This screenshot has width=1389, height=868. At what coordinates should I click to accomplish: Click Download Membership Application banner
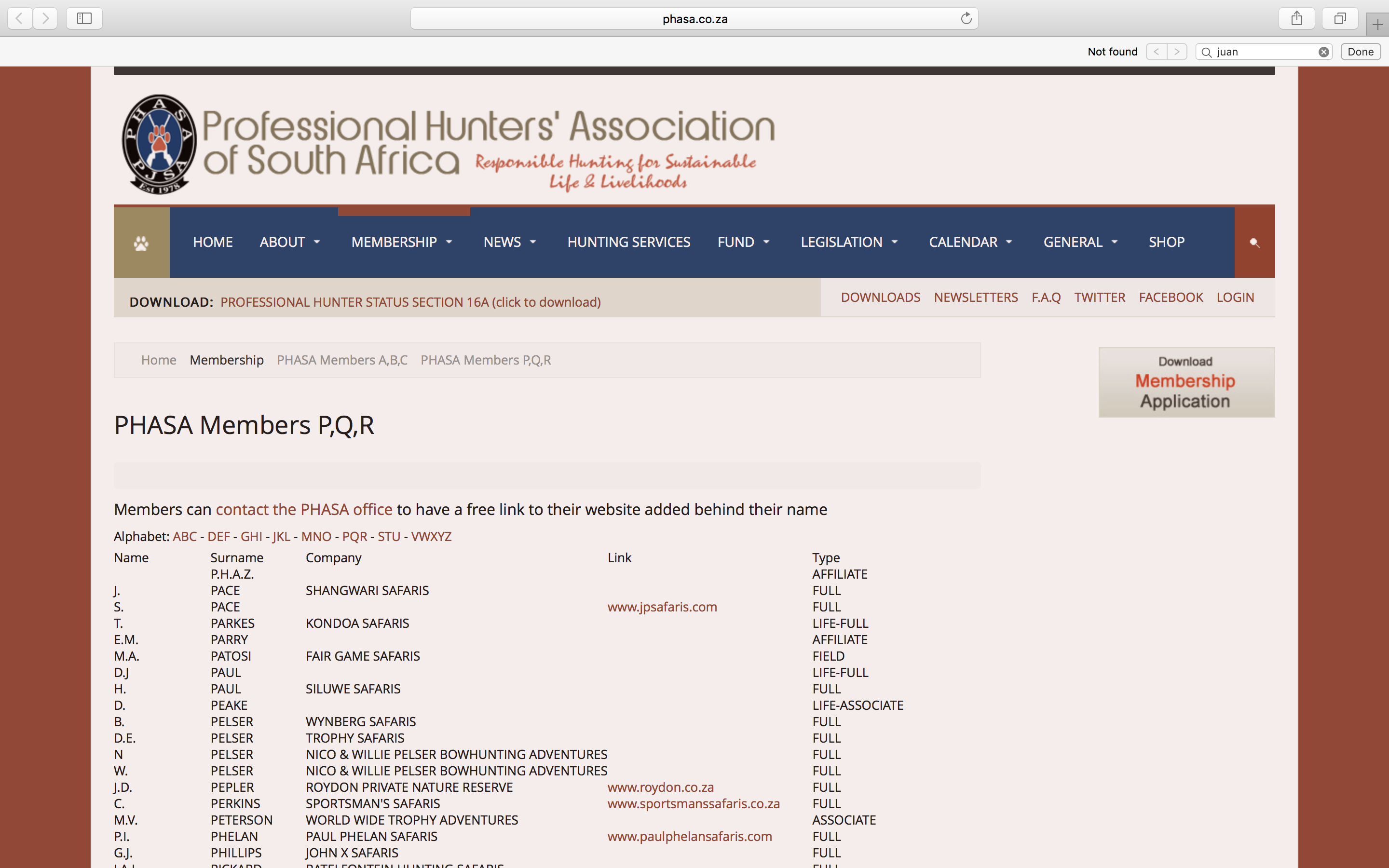pos(1186,382)
